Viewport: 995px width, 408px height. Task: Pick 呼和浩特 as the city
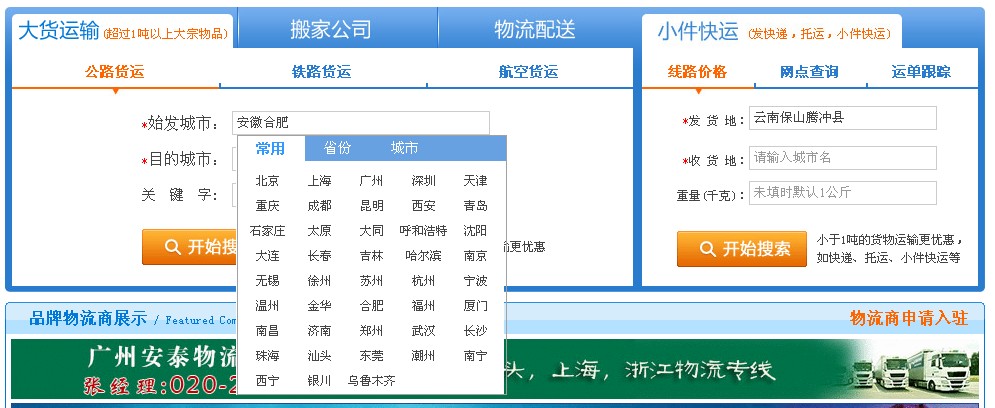point(423,231)
